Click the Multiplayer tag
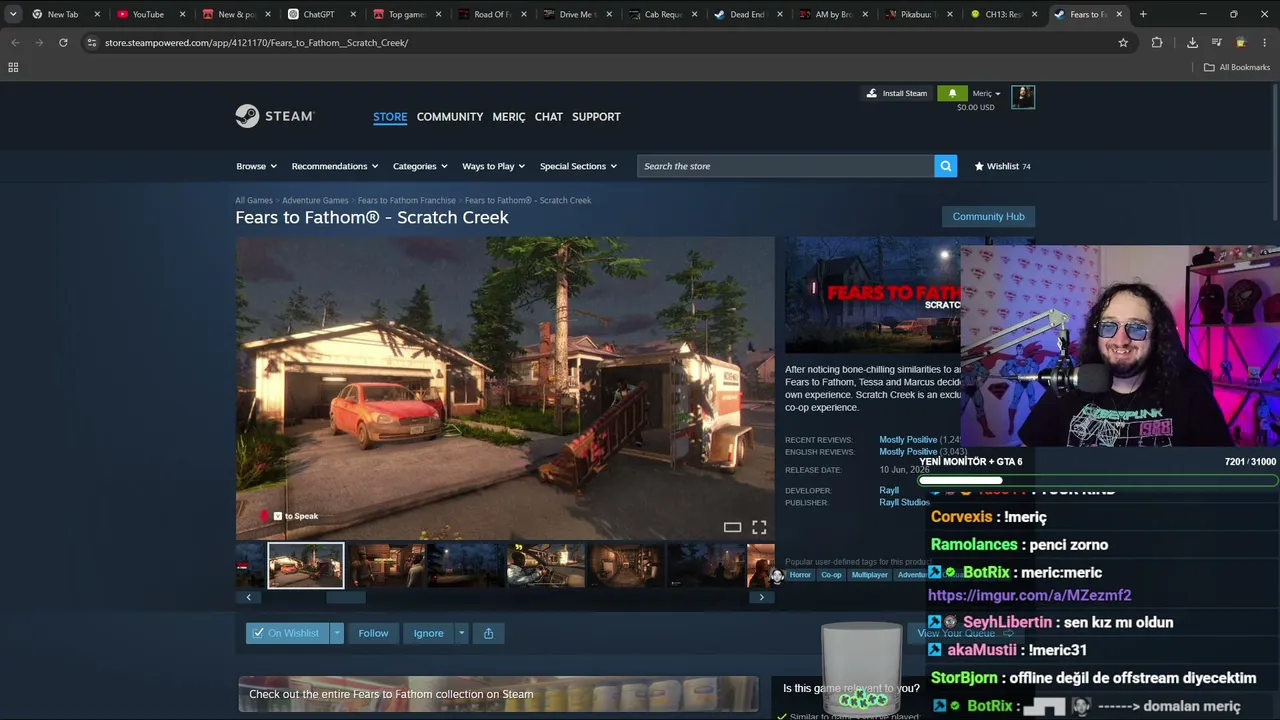Viewport: 1280px width, 720px height. tap(869, 575)
